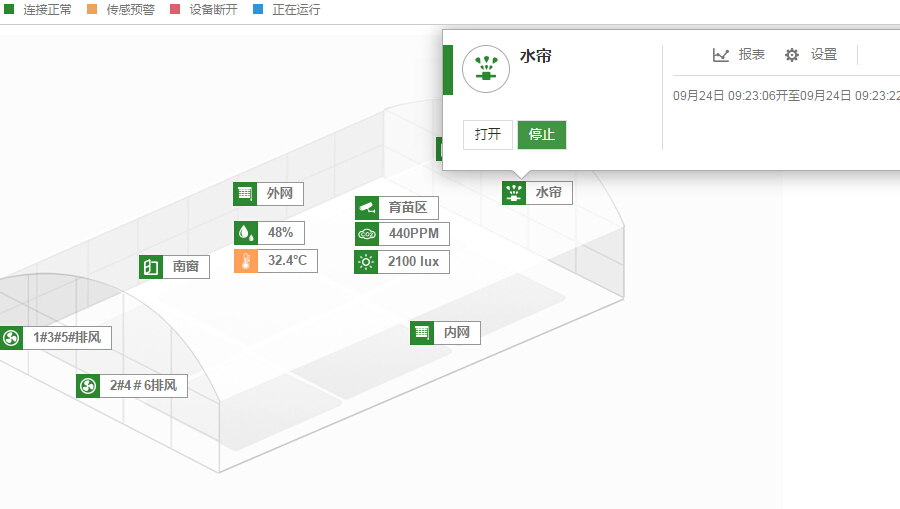Click the orange thermometer temperature icon
900x509 pixels.
click(245, 262)
